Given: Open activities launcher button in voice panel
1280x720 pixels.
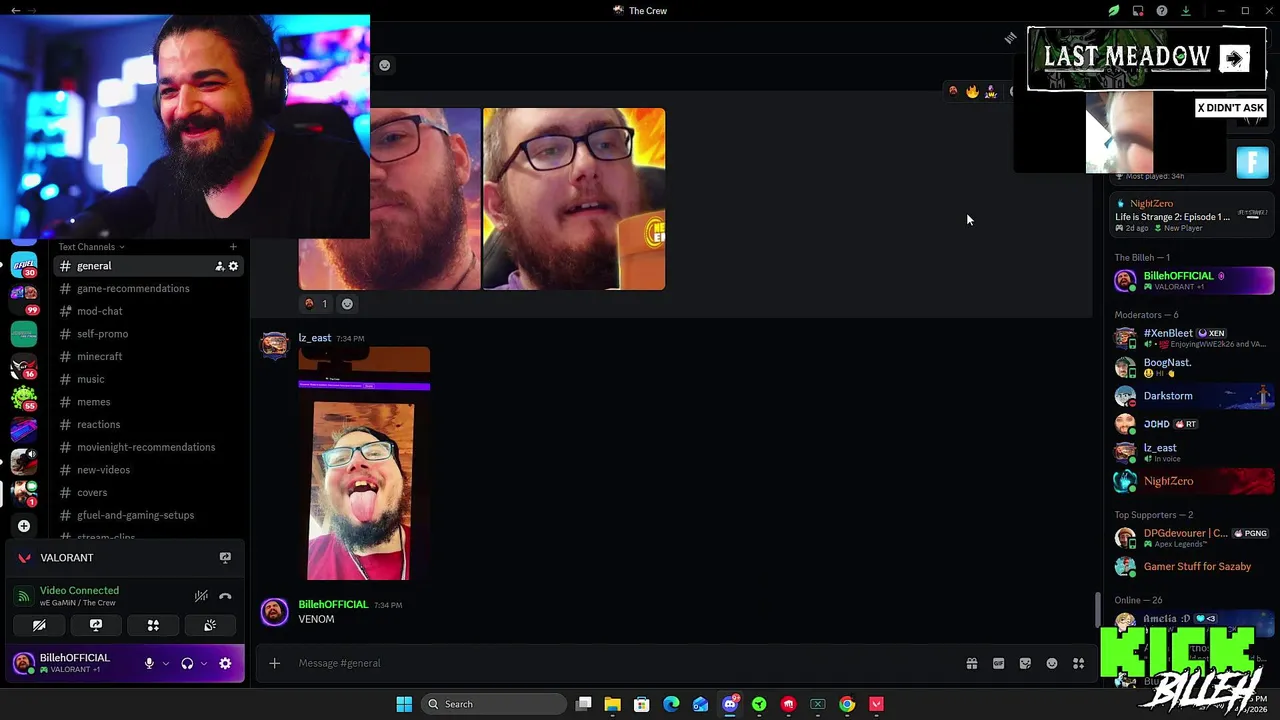Looking at the screenshot, I should click(153, 625).
